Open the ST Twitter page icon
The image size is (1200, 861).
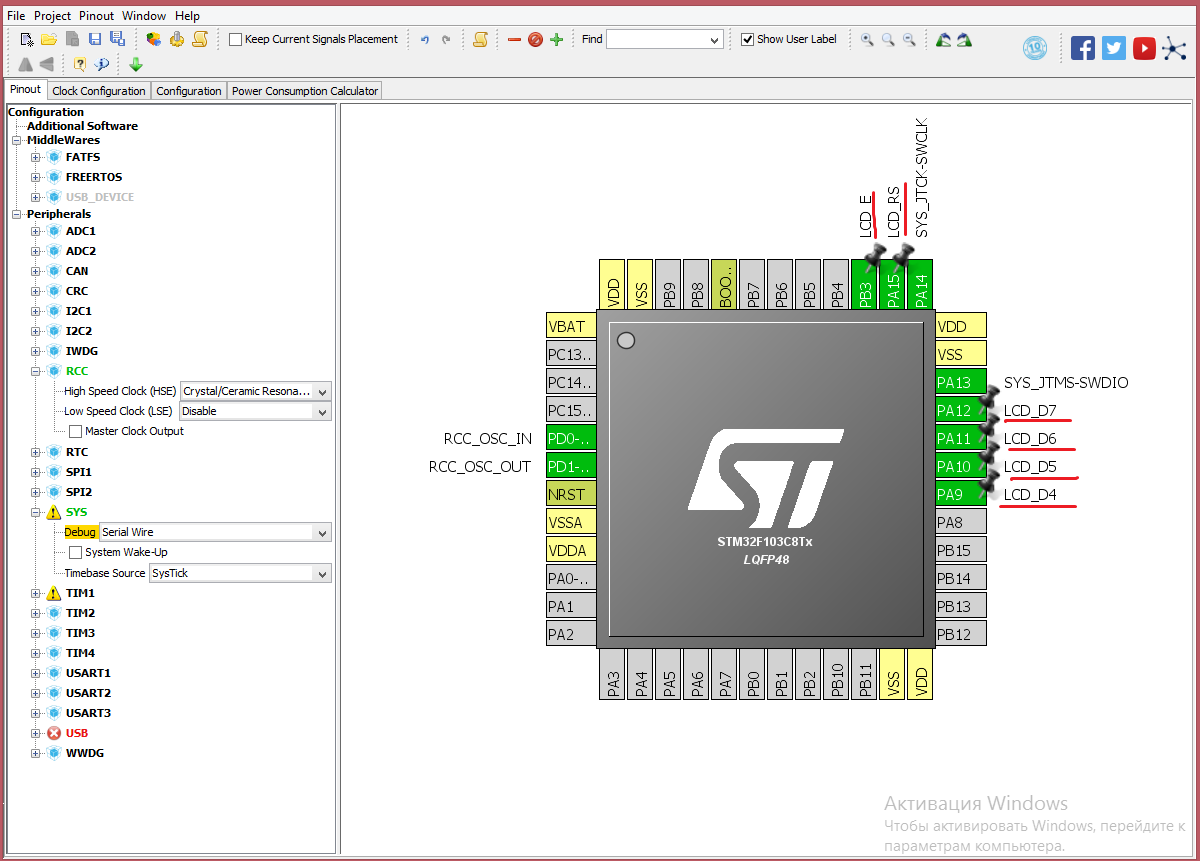point(1114,47)
